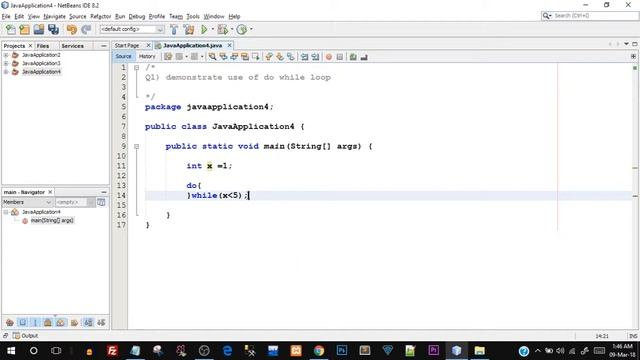This screenshot has height=360, width=640.
Task: Click the Find Selection magnifier icon
Action: pyautogui.click(x=212, y=57)
